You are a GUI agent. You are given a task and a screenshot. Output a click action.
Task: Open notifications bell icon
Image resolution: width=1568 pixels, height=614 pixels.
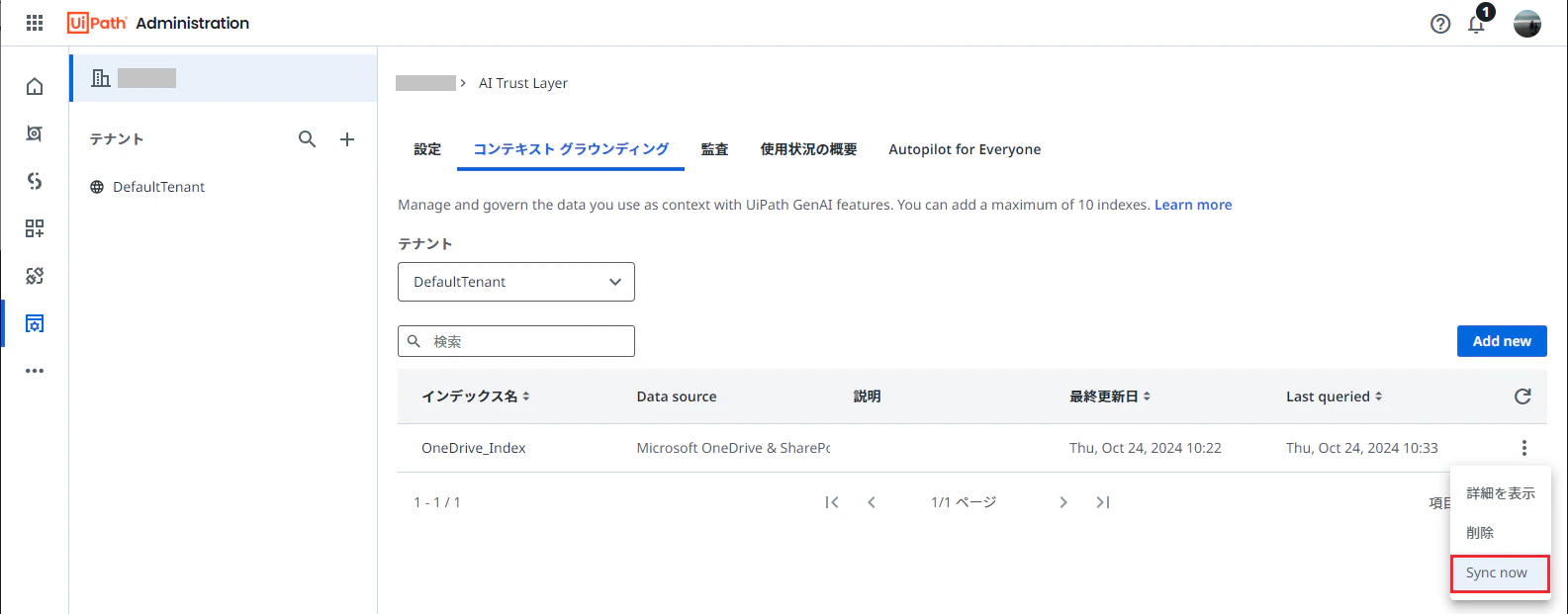[1477, 23]
